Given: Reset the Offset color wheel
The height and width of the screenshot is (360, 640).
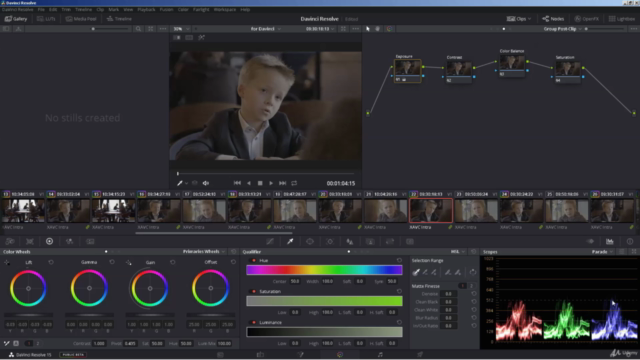Looking at the screenshot, I should click(233, 262).
